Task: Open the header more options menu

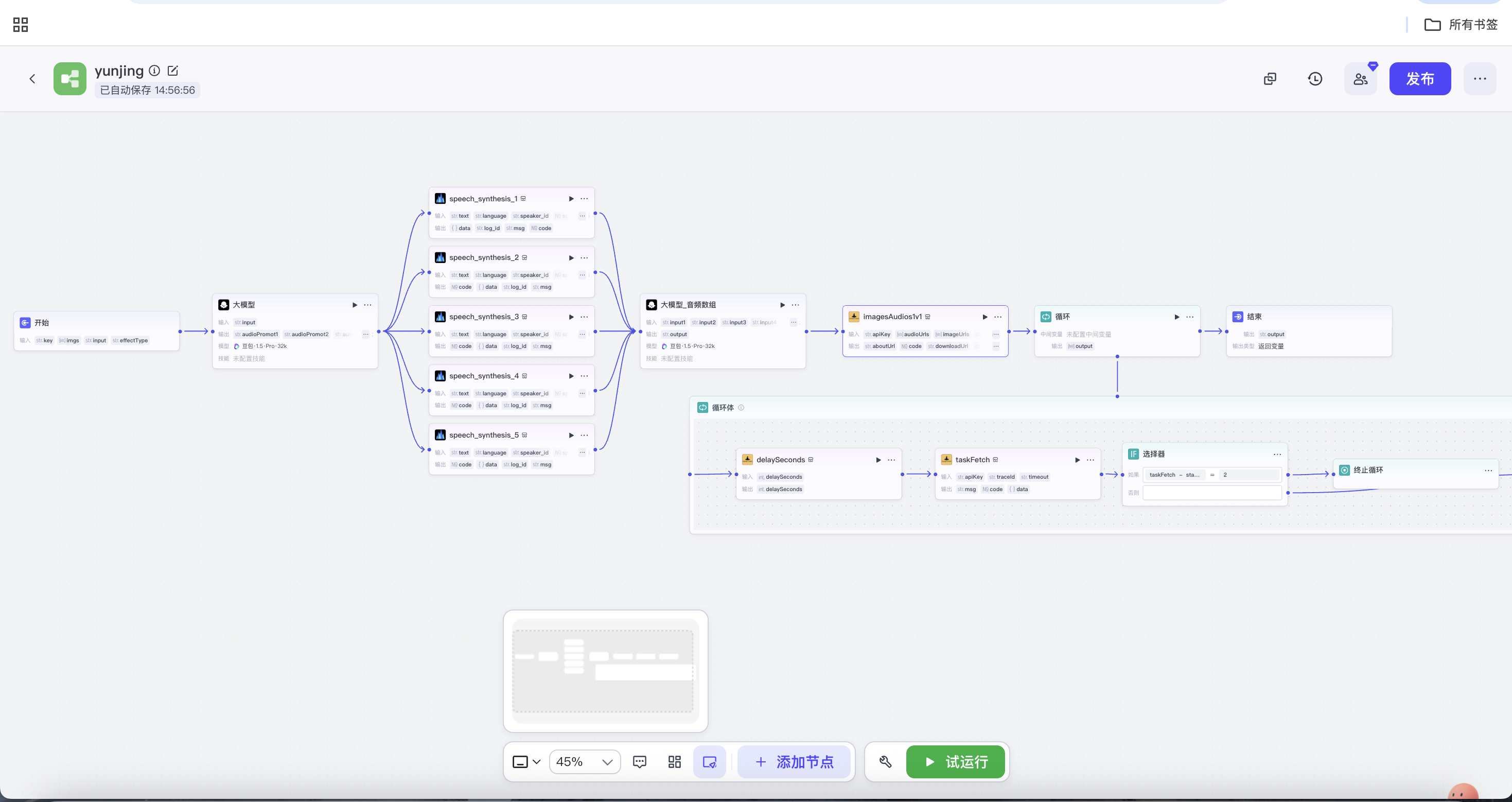Action: click(x=1479, y=79)
